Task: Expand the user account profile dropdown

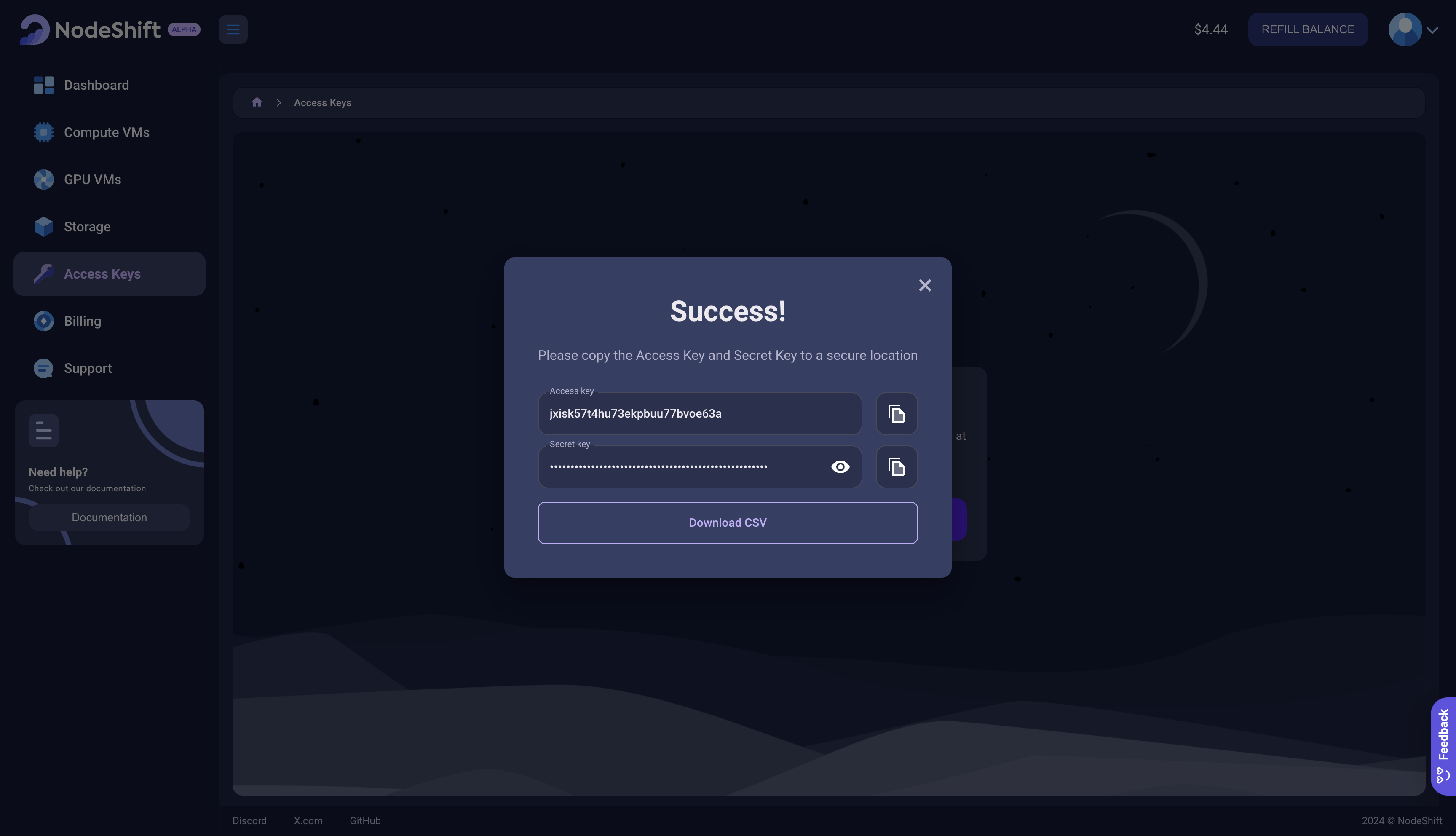Action: pyautogui.click(x=1414, y=29)
